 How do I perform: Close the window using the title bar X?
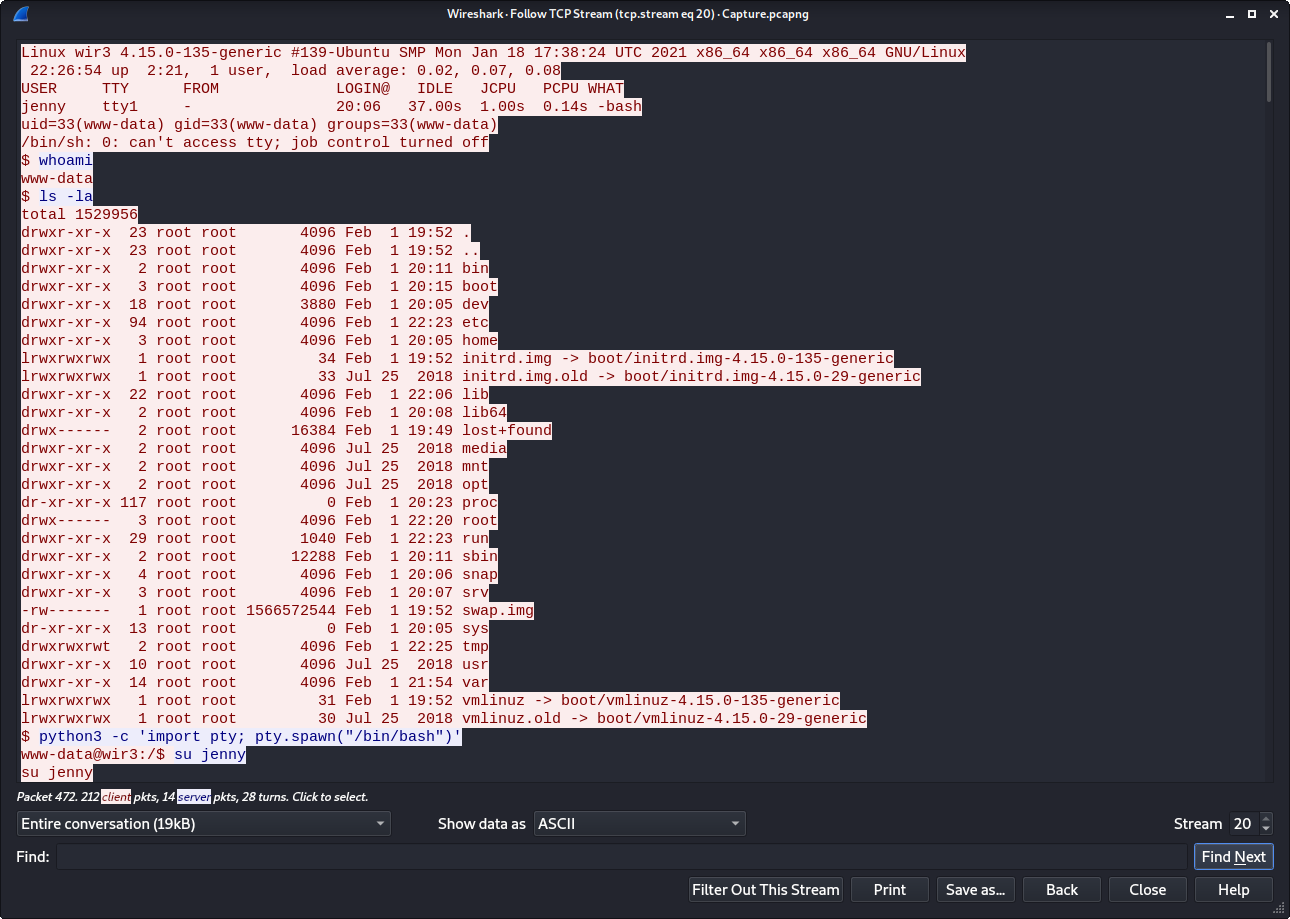tap(1272, 14)
